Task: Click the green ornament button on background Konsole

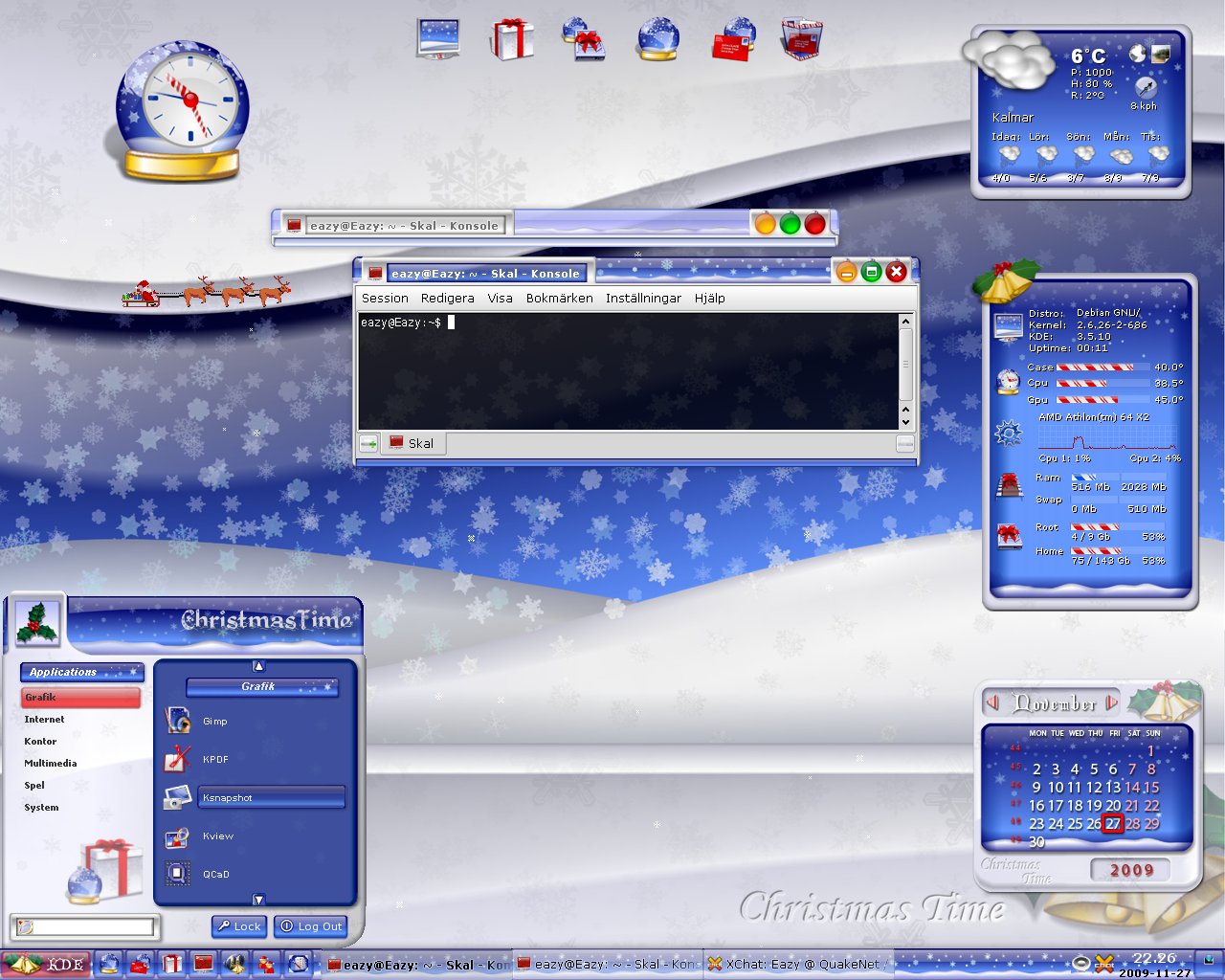Action: [x=790, y=224]
